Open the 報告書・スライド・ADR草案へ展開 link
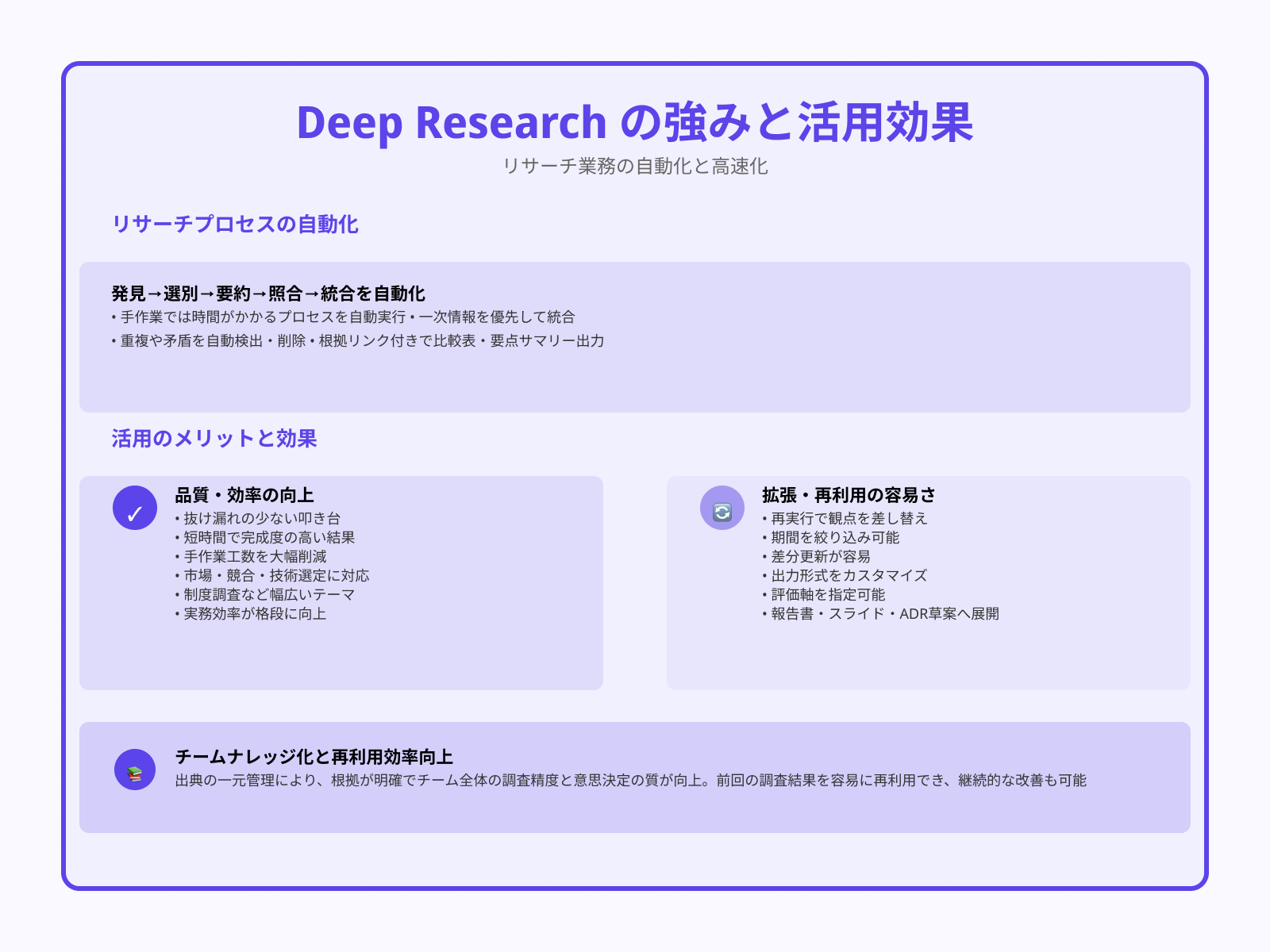This screenshot has height=952, width=1270. [x=879, y=613]
